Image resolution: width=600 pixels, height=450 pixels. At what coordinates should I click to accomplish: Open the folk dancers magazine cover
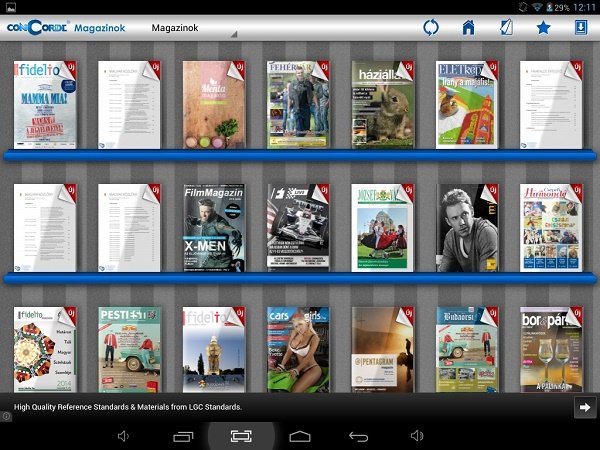pos(383,228)
